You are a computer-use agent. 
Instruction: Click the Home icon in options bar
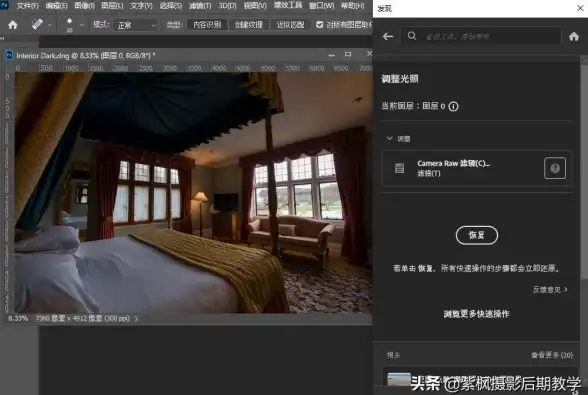pos(13,25)
